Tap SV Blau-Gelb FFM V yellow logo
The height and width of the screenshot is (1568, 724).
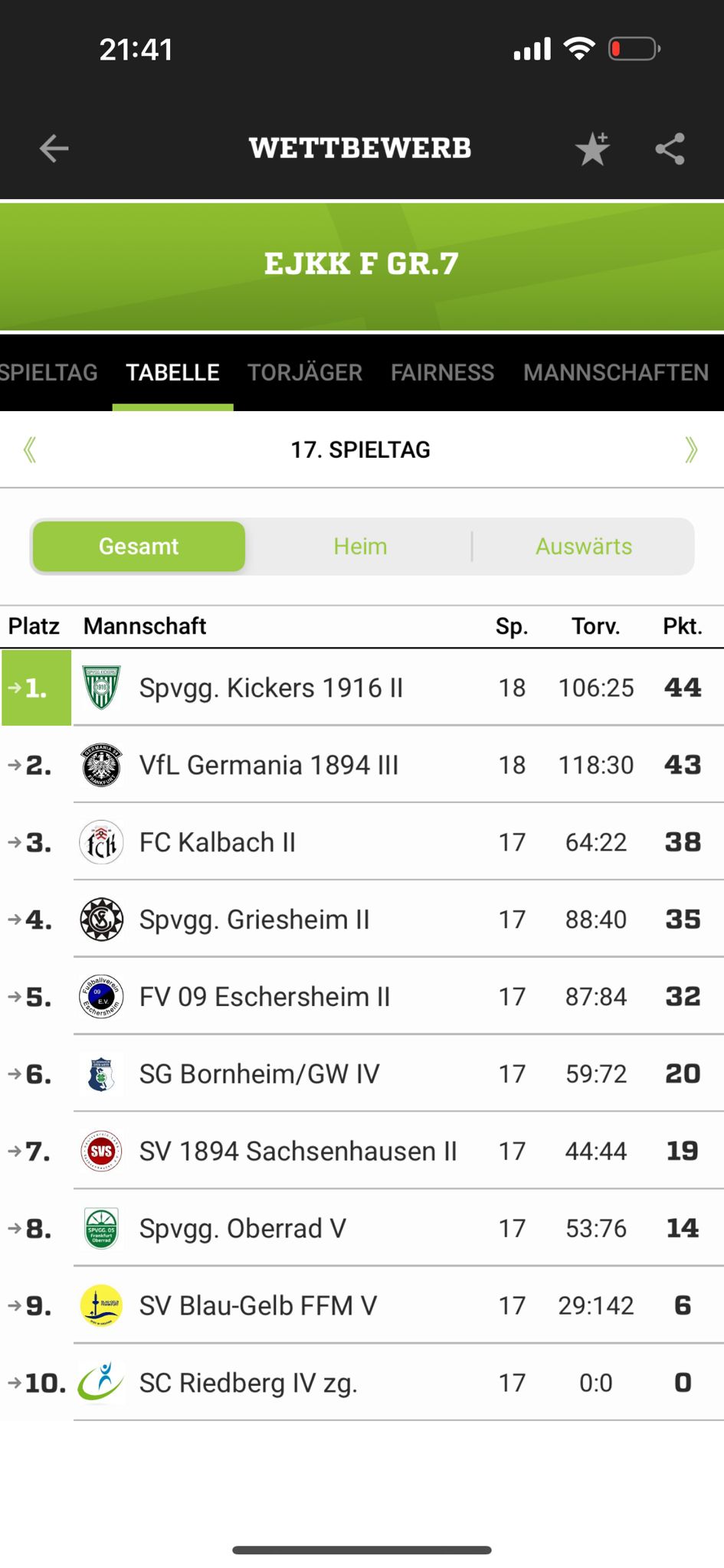point(101,1305)
